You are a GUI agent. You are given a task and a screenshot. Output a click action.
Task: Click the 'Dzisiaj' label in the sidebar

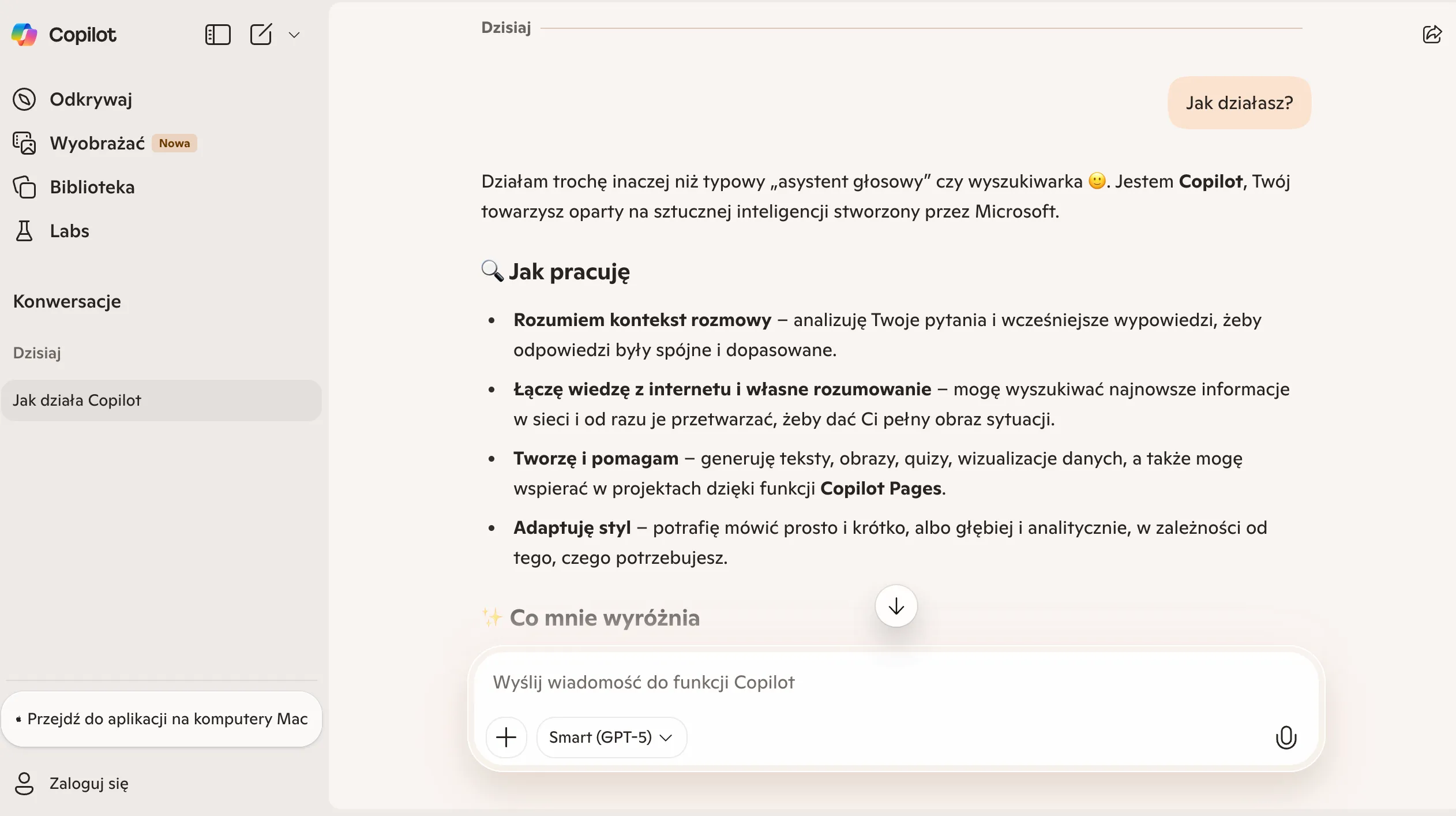[37, 353]
